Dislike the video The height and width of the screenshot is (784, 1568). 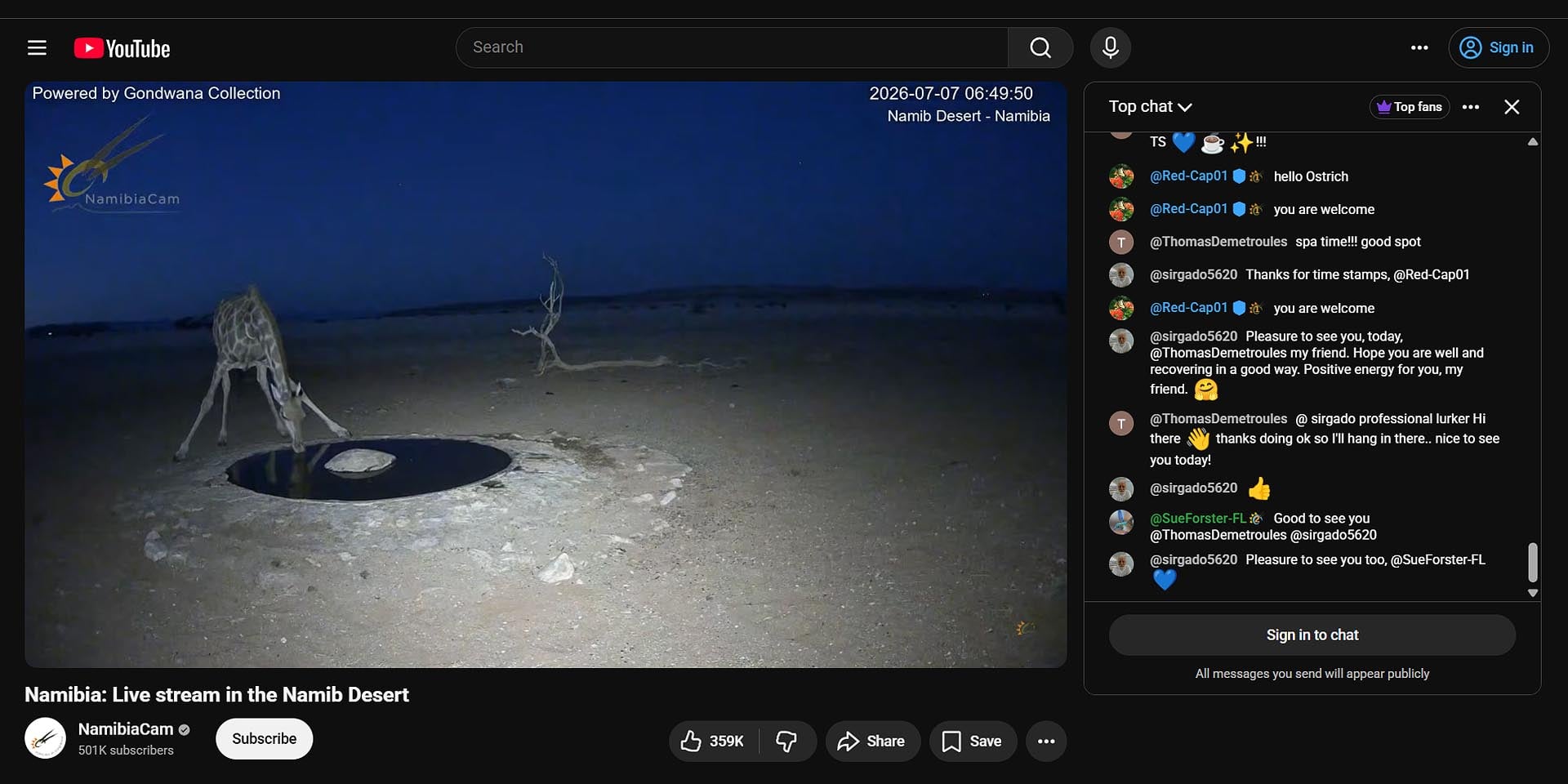786,741
